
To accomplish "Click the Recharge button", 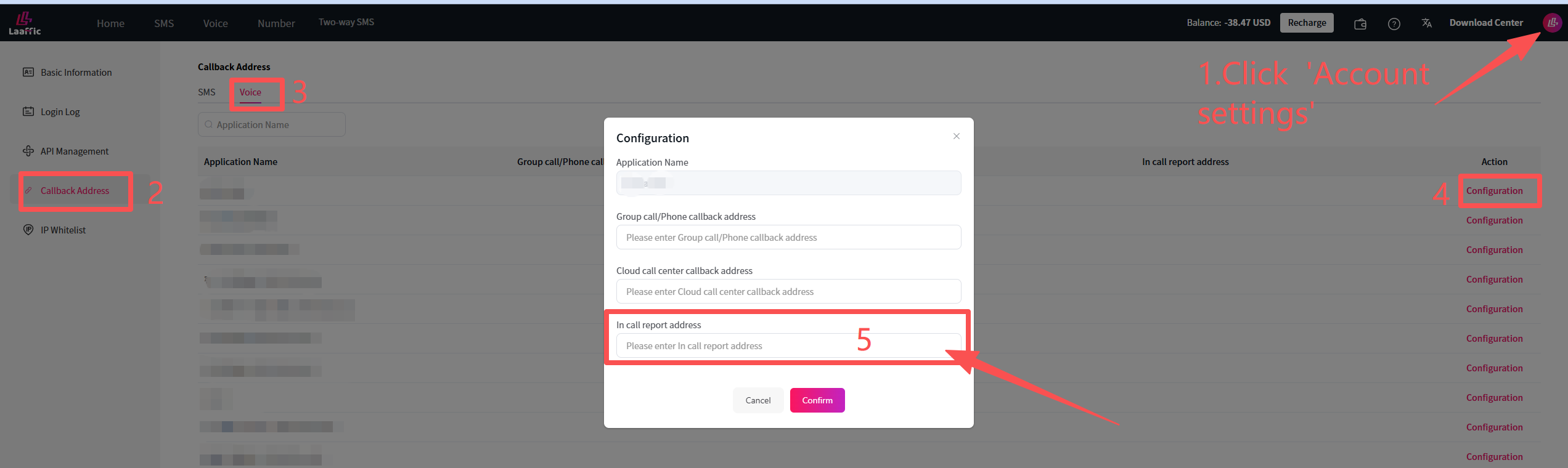I will (x=1307, y=23).
